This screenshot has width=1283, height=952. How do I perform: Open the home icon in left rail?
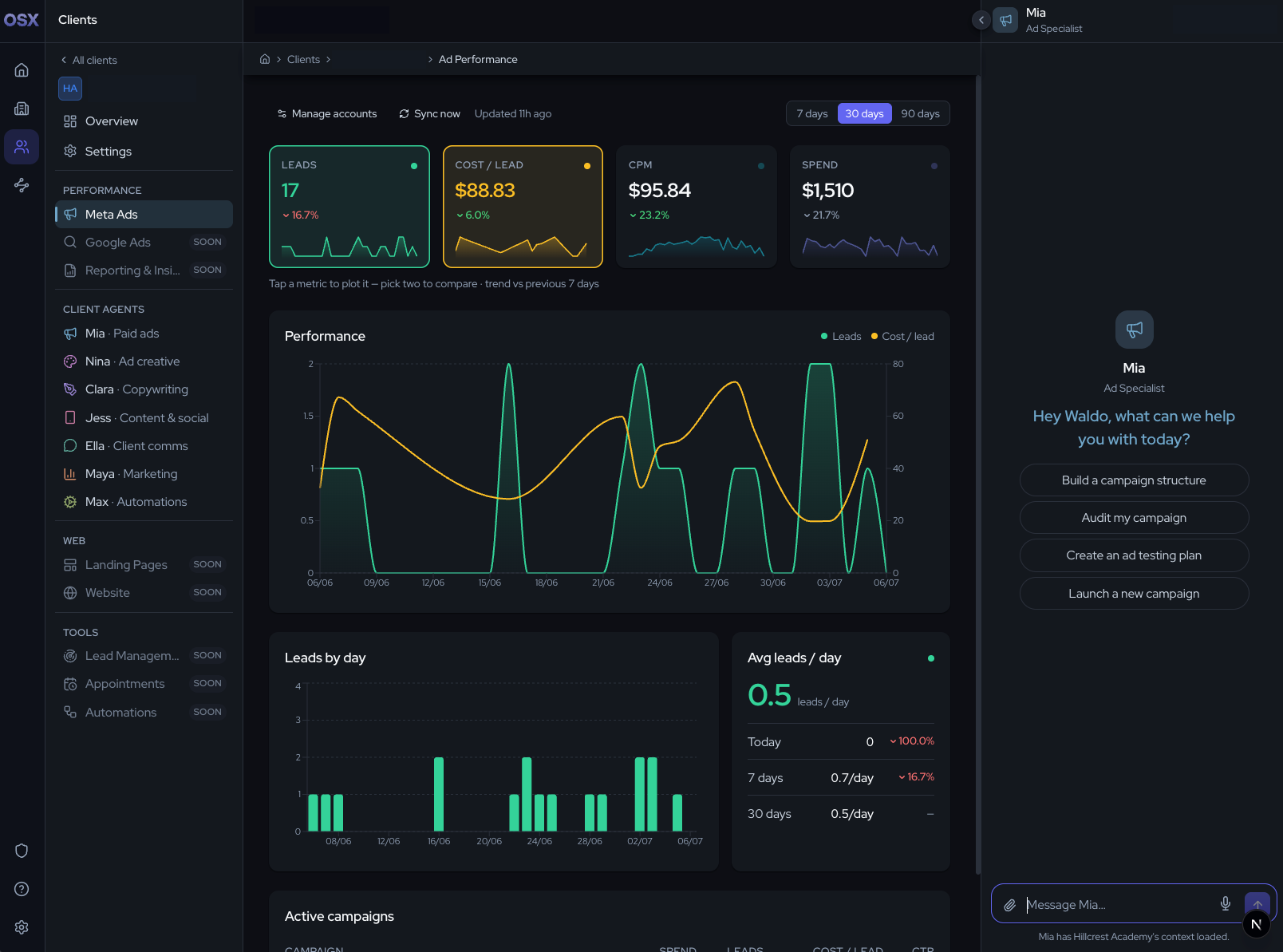click(22, 70)
